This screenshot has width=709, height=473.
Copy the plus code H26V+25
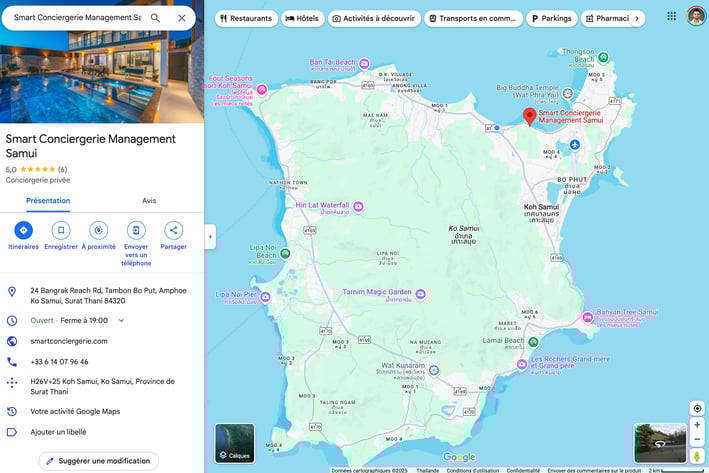[103, 386]
